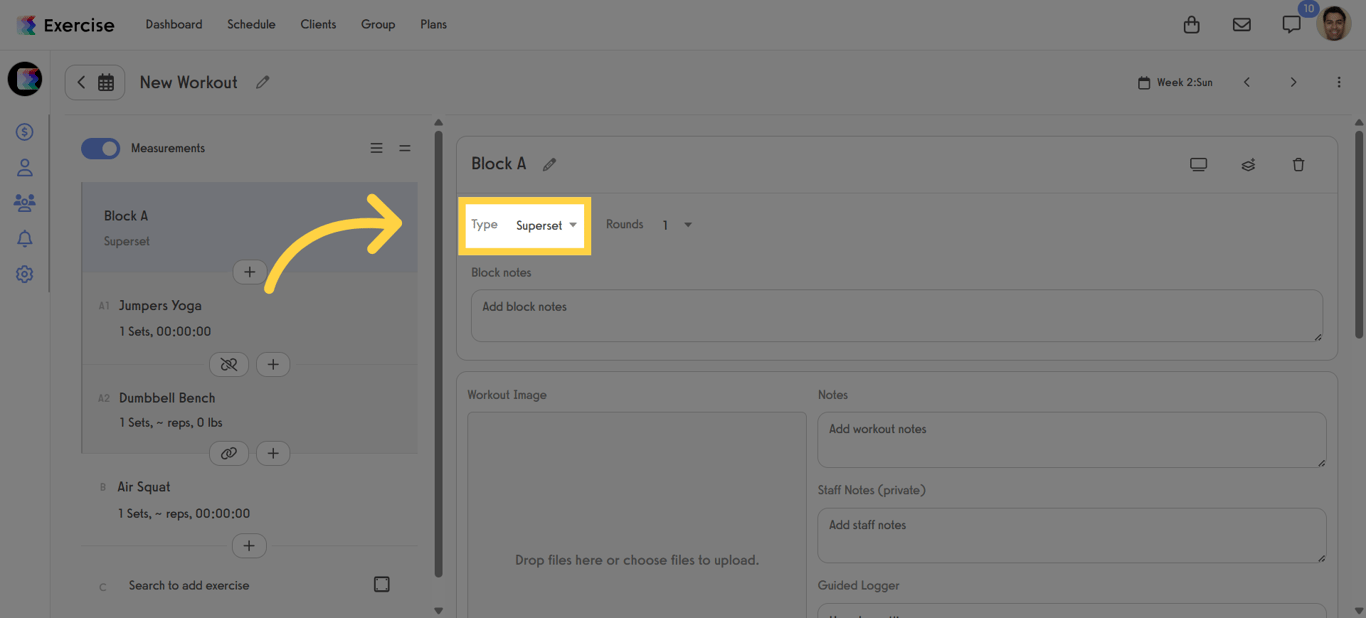Click the Add workout notes field

(1071, 439)
